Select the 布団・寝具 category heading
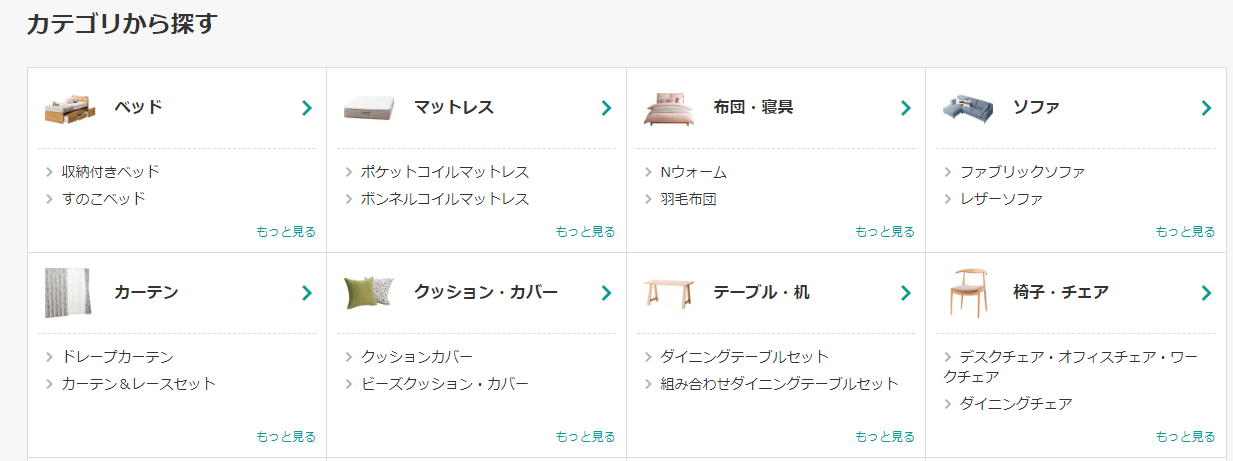This screenshot has width=1233, height=461. pos(753,107)
